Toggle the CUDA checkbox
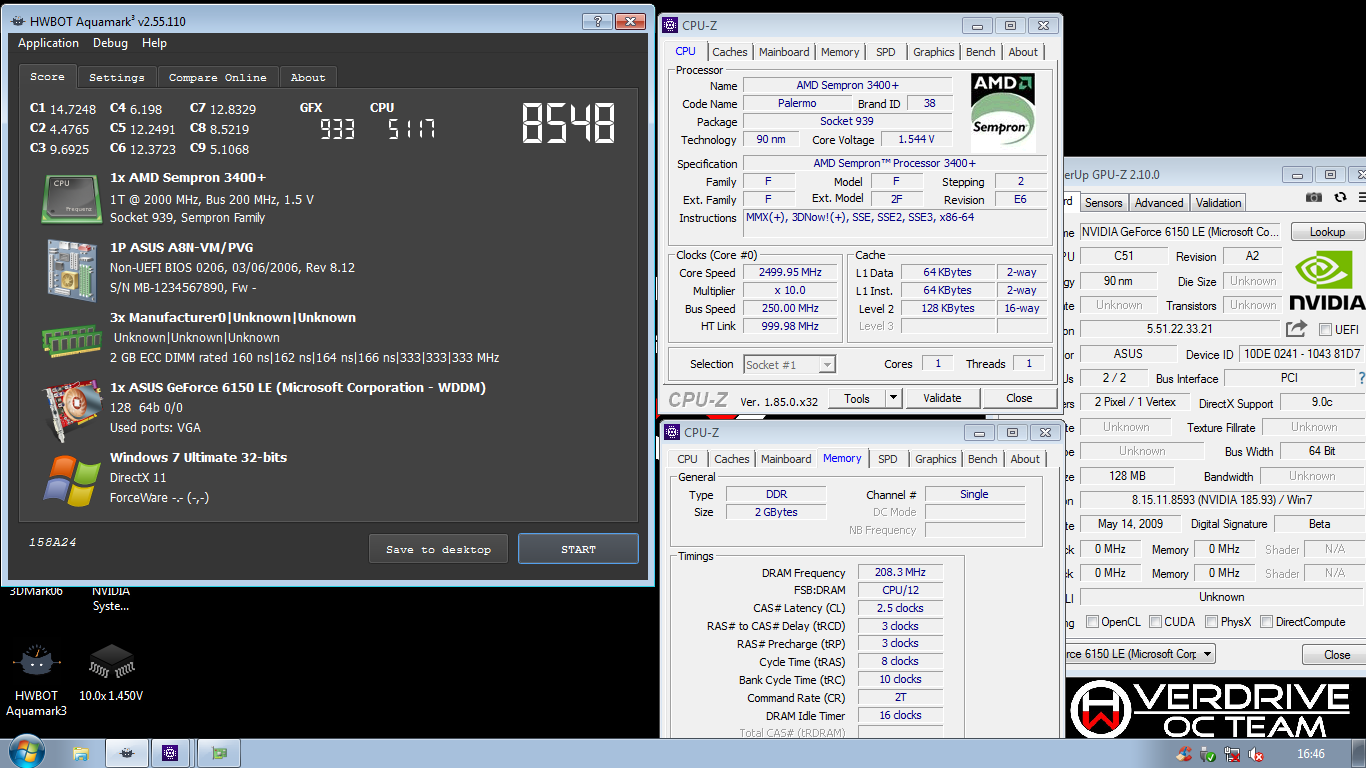The width and height of the screenshot is (1366, 768). click(1155, 622)
